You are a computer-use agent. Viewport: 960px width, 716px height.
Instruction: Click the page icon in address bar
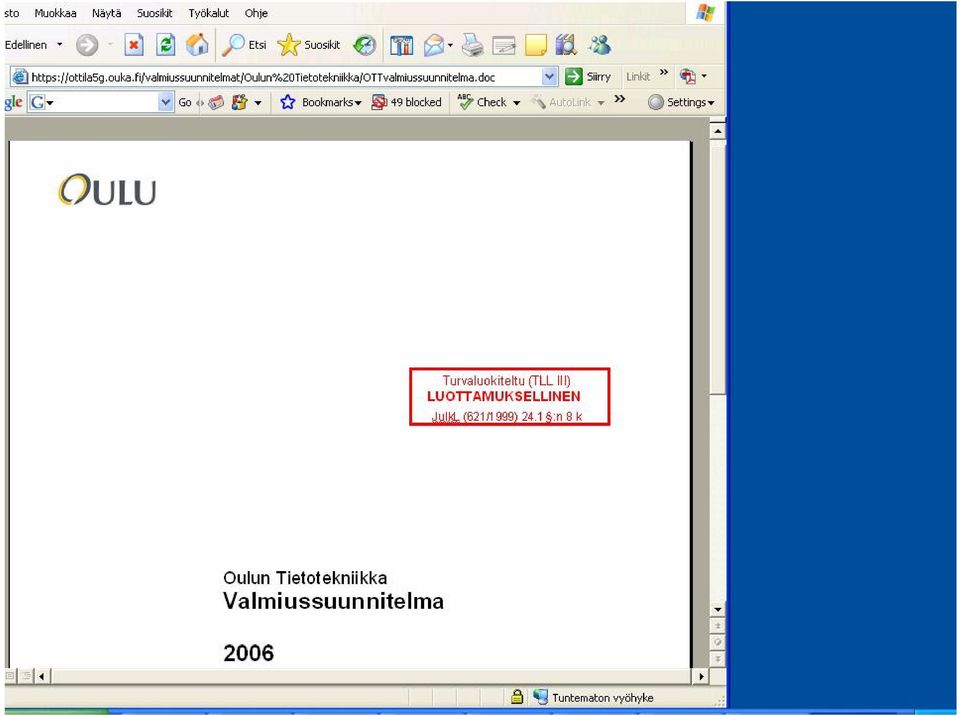[20, 77]
